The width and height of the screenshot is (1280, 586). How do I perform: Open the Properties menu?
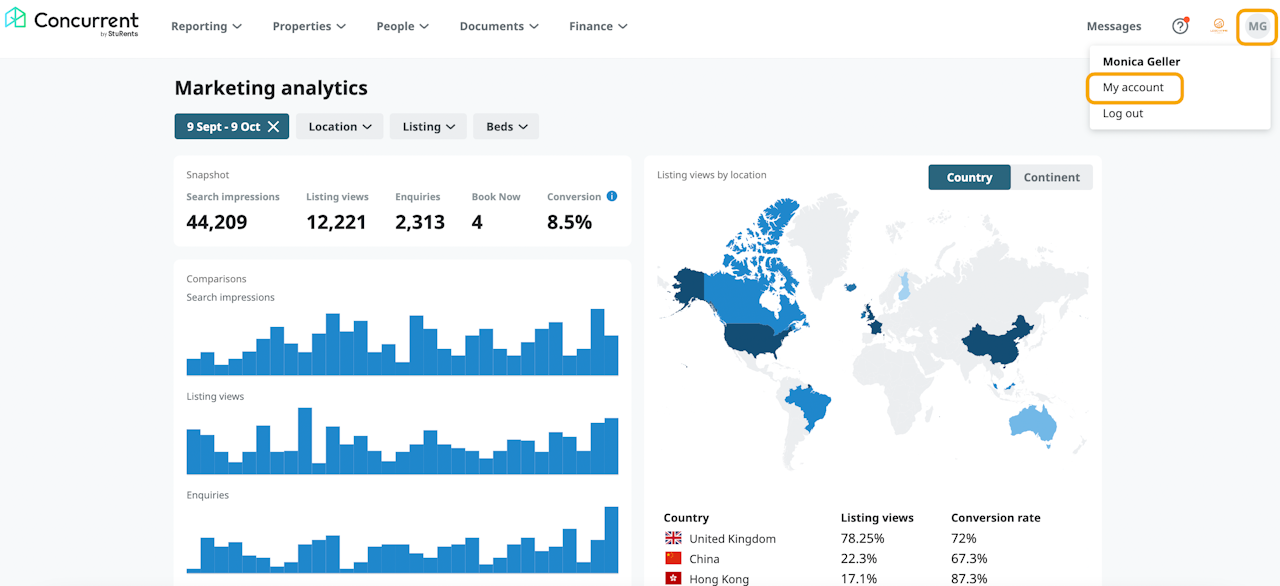[309, 26]
